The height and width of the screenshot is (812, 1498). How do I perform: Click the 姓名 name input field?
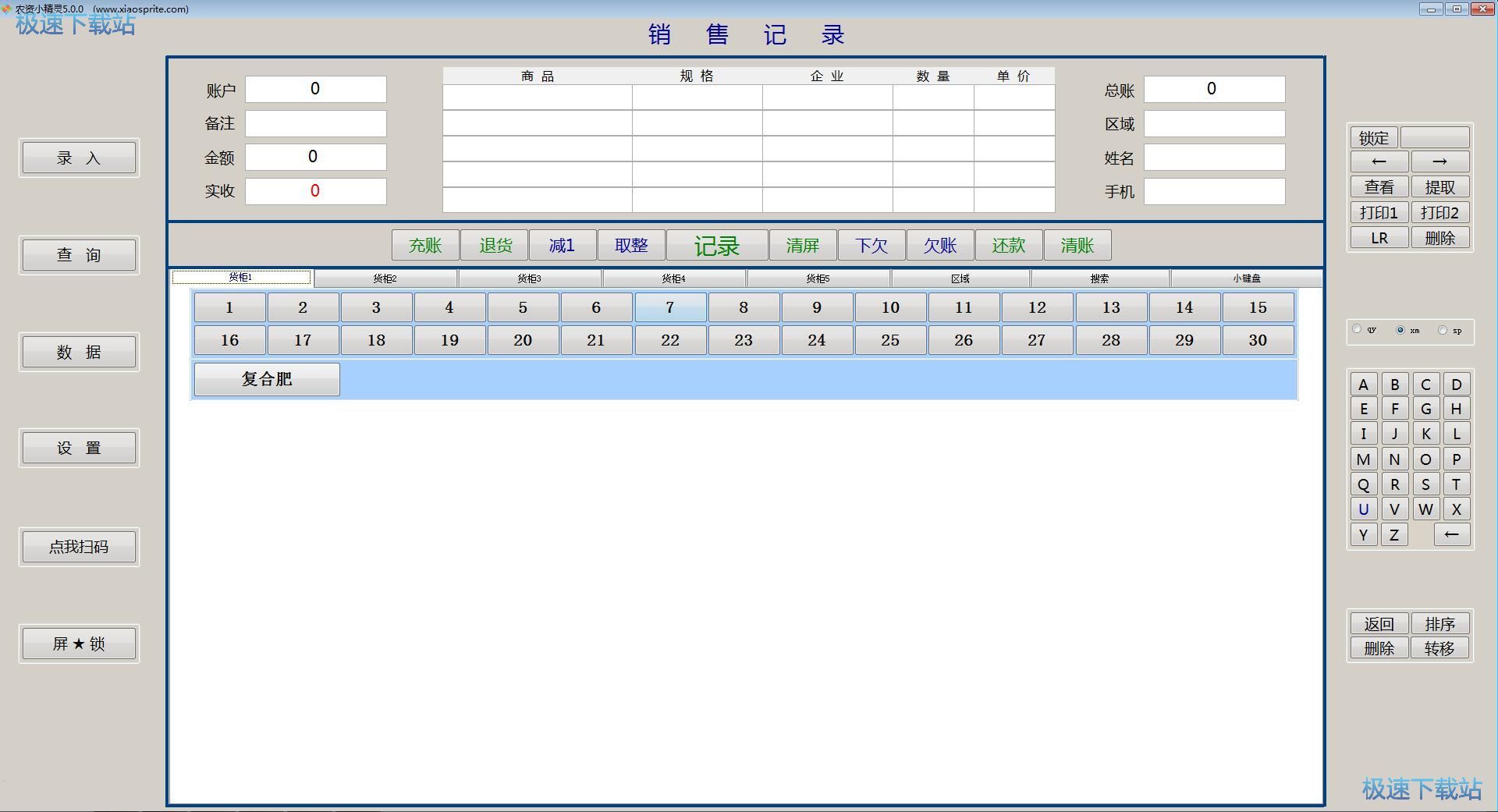tap(1215, 158)
